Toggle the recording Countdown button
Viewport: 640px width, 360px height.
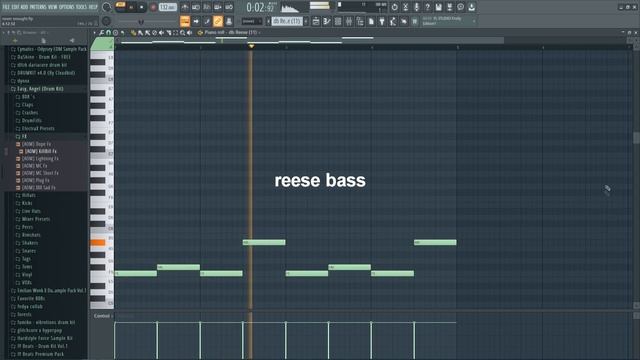207,7
